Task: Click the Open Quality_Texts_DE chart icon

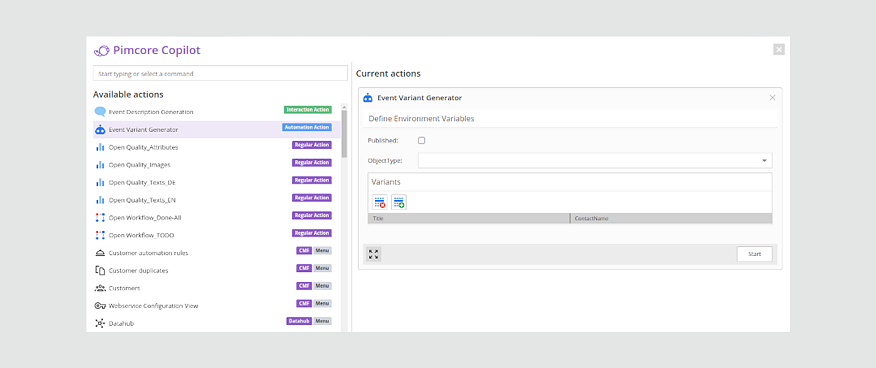Action: tap(100, 183)
